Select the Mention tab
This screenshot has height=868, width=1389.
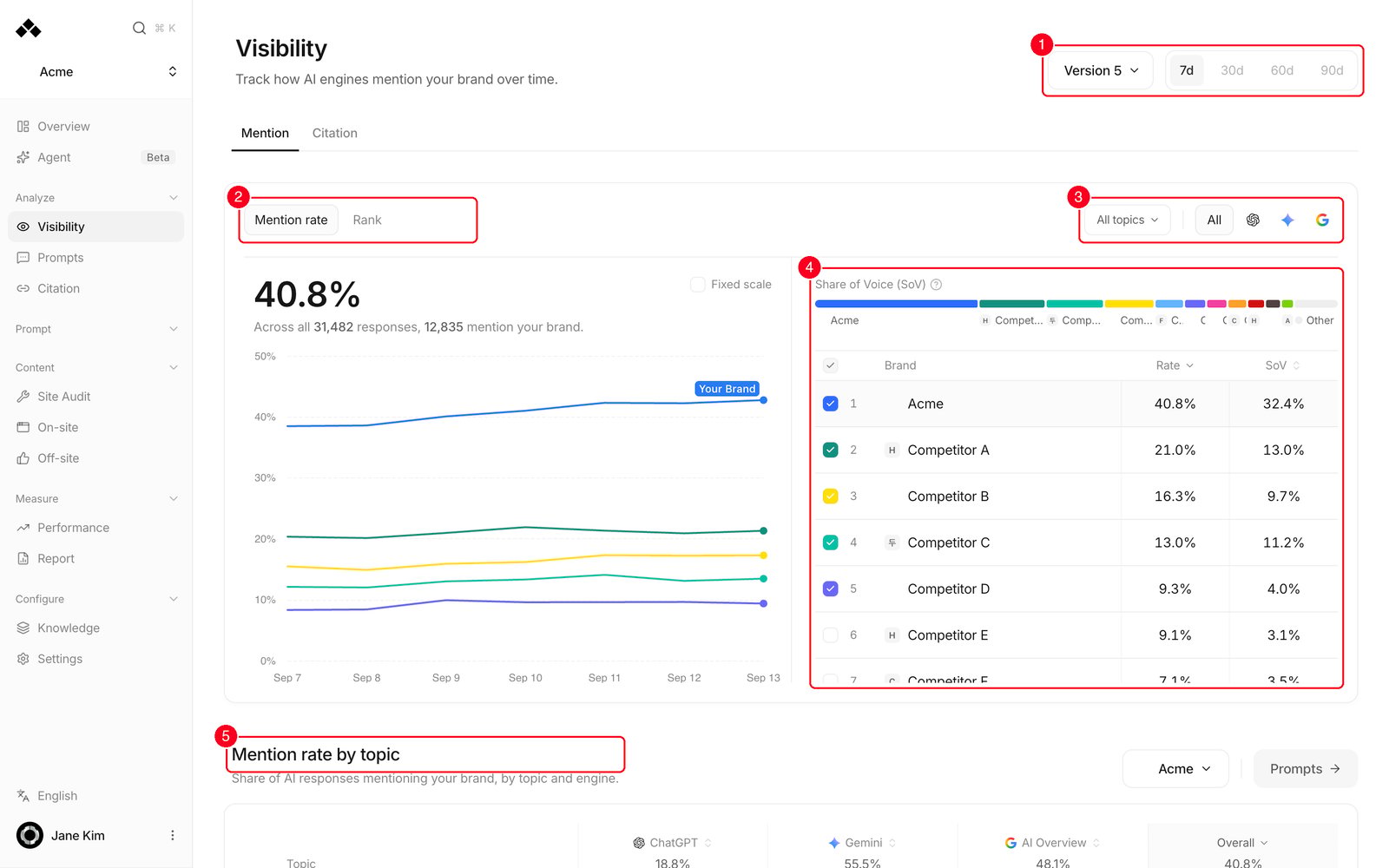(265, 133)
